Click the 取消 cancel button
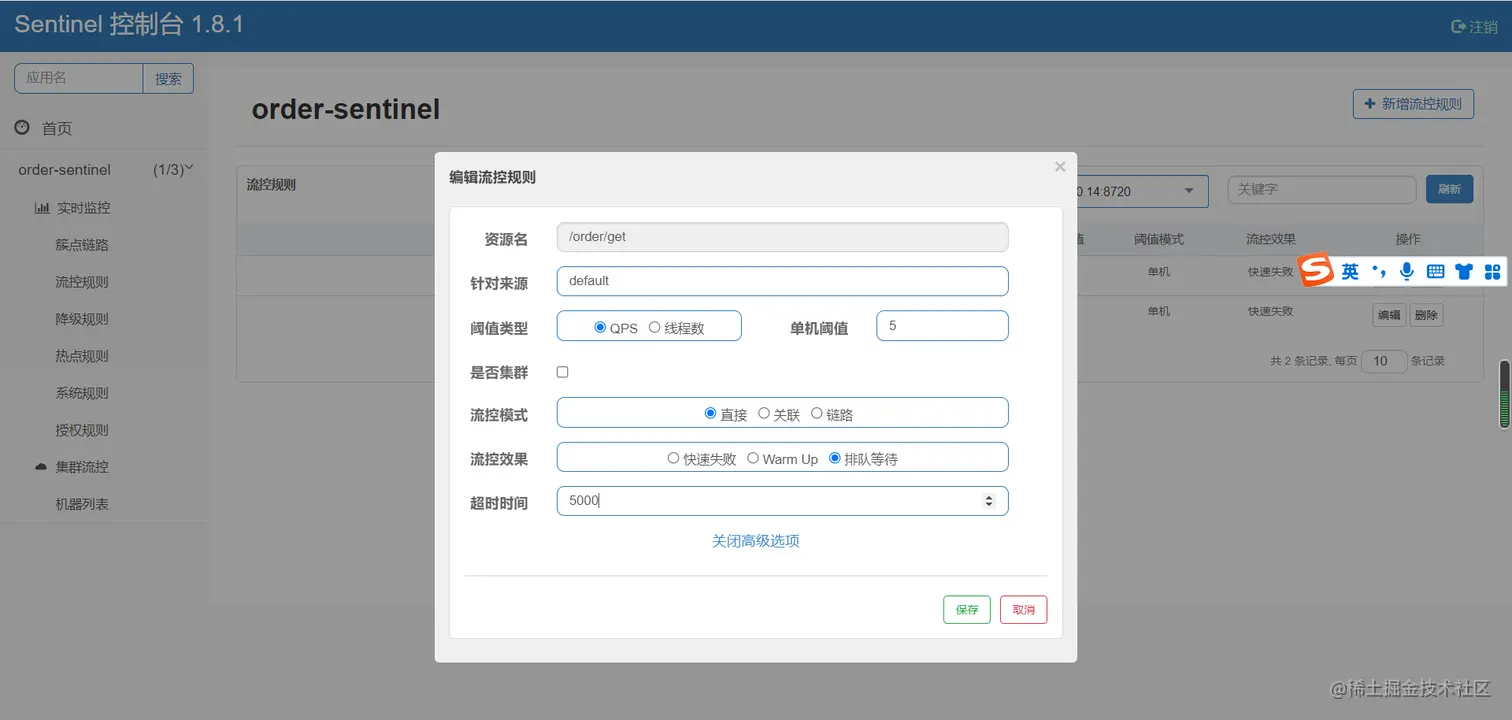The width and height of the screenshot is (1512, 720). [1024, 610]
